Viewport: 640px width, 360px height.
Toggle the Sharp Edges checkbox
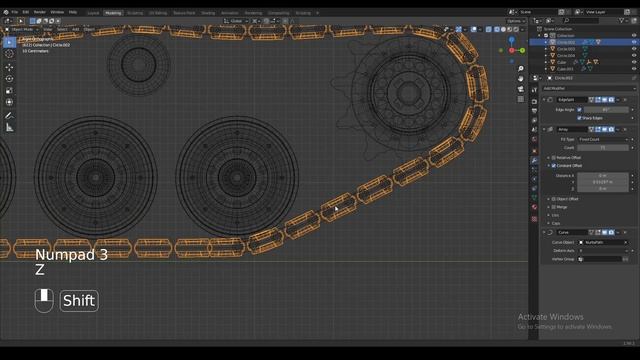(580, 118)
